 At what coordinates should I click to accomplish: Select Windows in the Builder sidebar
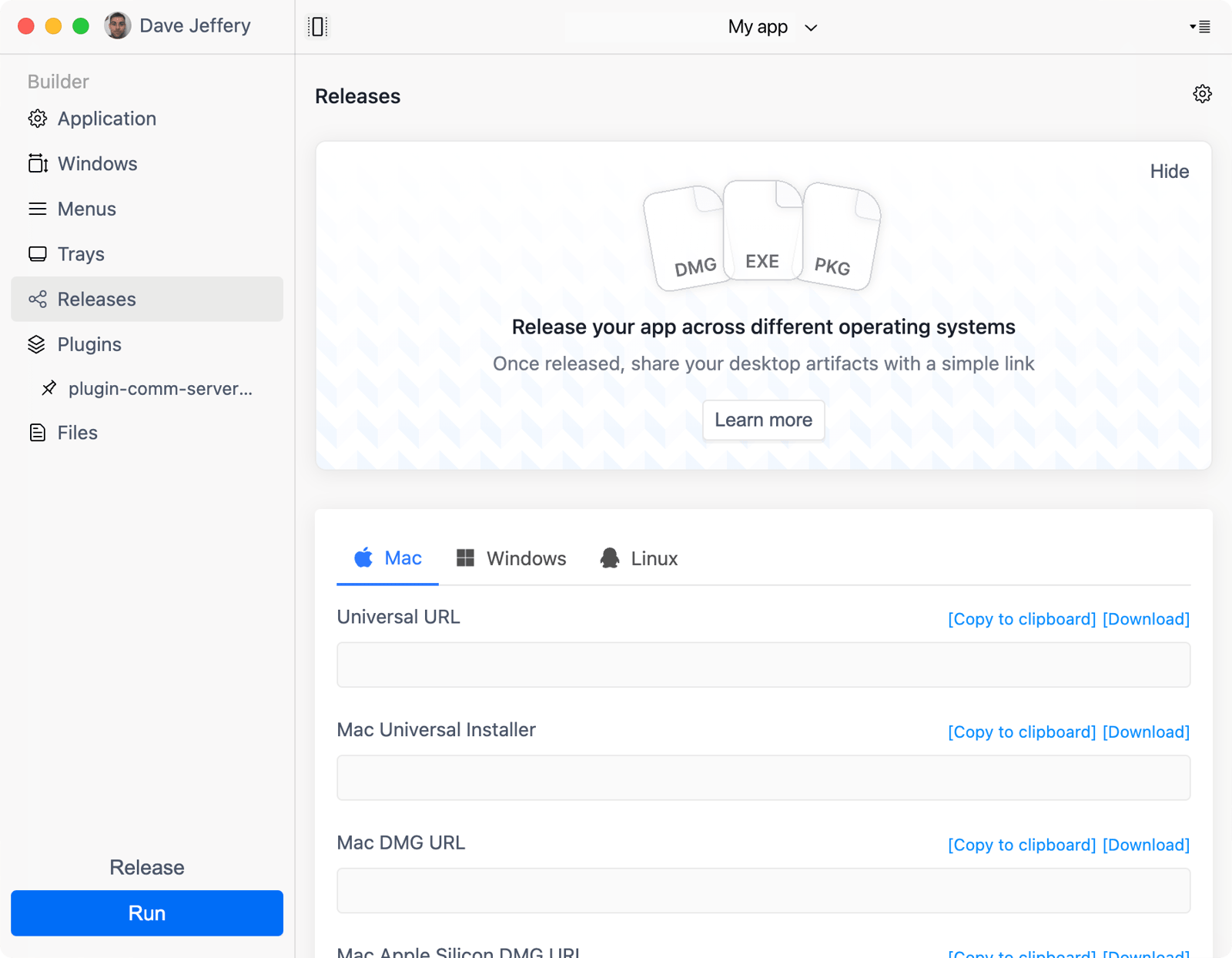97,163
